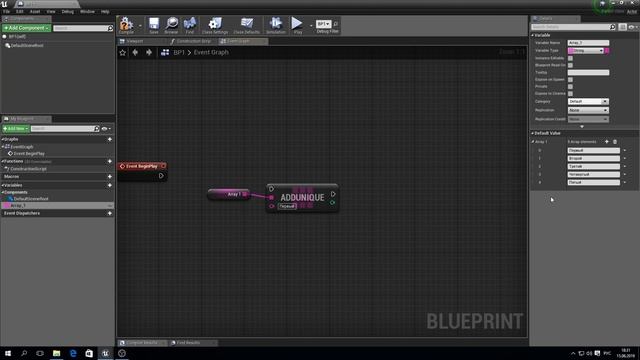This screenshot has height=360, width=640.
Task: Compile the blueprint
Action: click(127, 25)
